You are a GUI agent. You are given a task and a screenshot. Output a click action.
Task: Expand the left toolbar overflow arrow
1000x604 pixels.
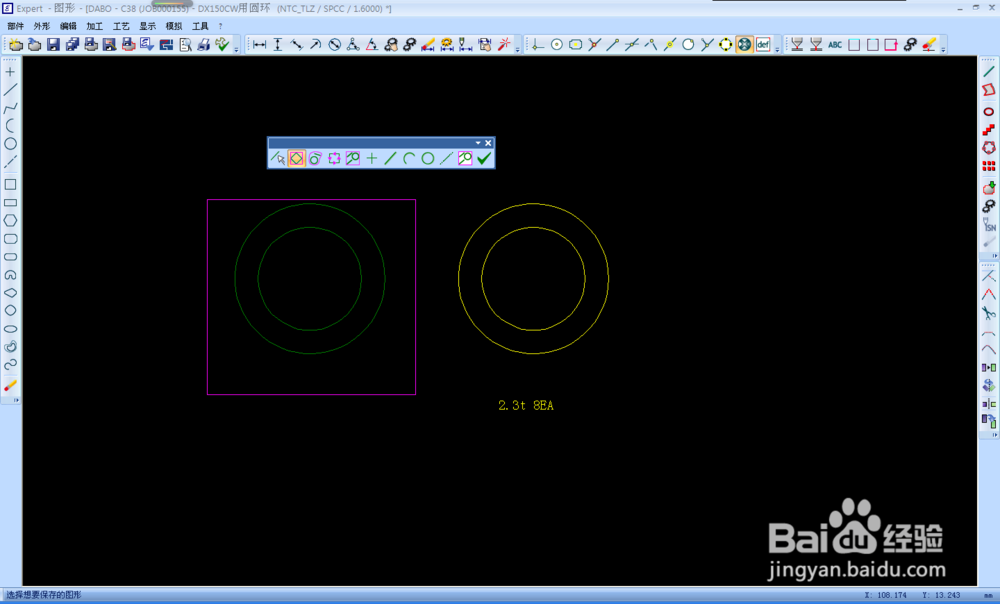(16, 401)
